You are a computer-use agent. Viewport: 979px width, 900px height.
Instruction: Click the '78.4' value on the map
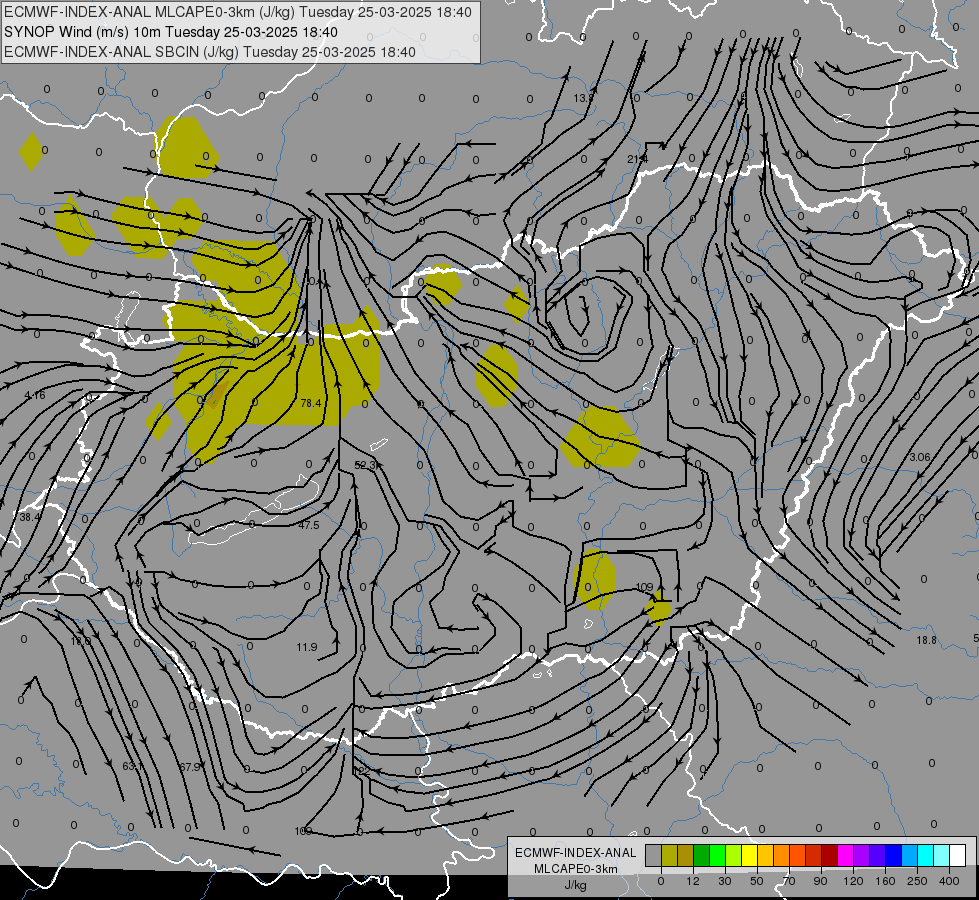(311, 403)
